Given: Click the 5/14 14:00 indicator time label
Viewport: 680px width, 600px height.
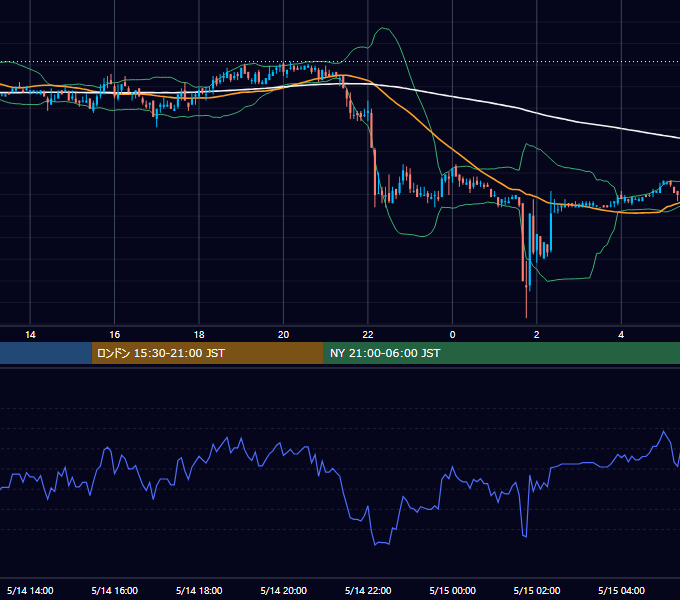Looking at the screenshot, I should [30, 590].
